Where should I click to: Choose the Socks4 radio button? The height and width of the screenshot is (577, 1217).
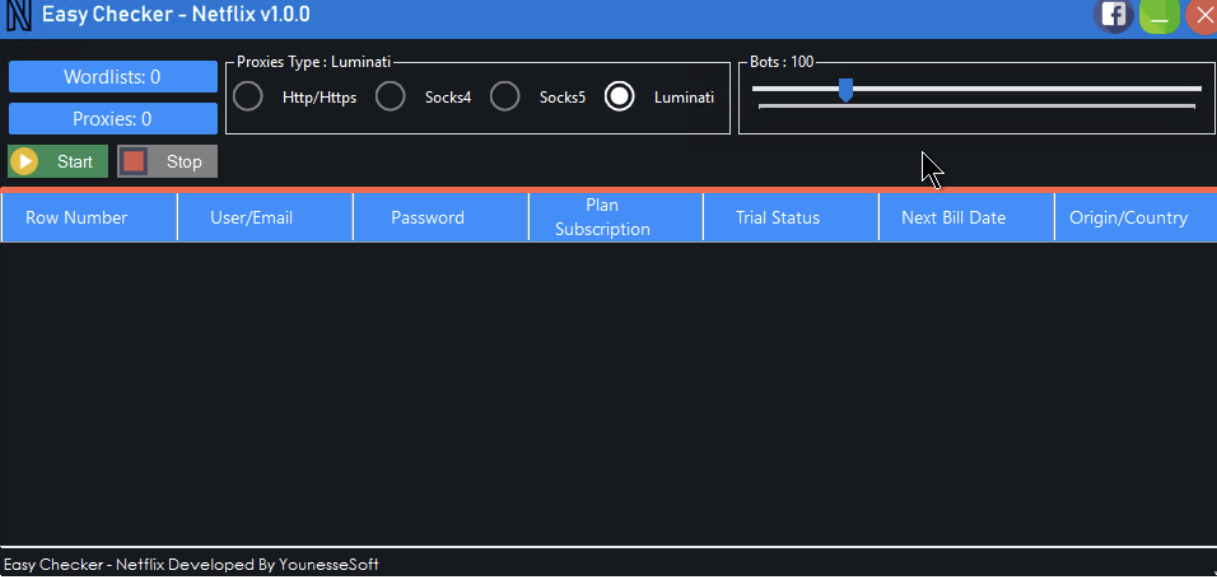click(390, 97)
